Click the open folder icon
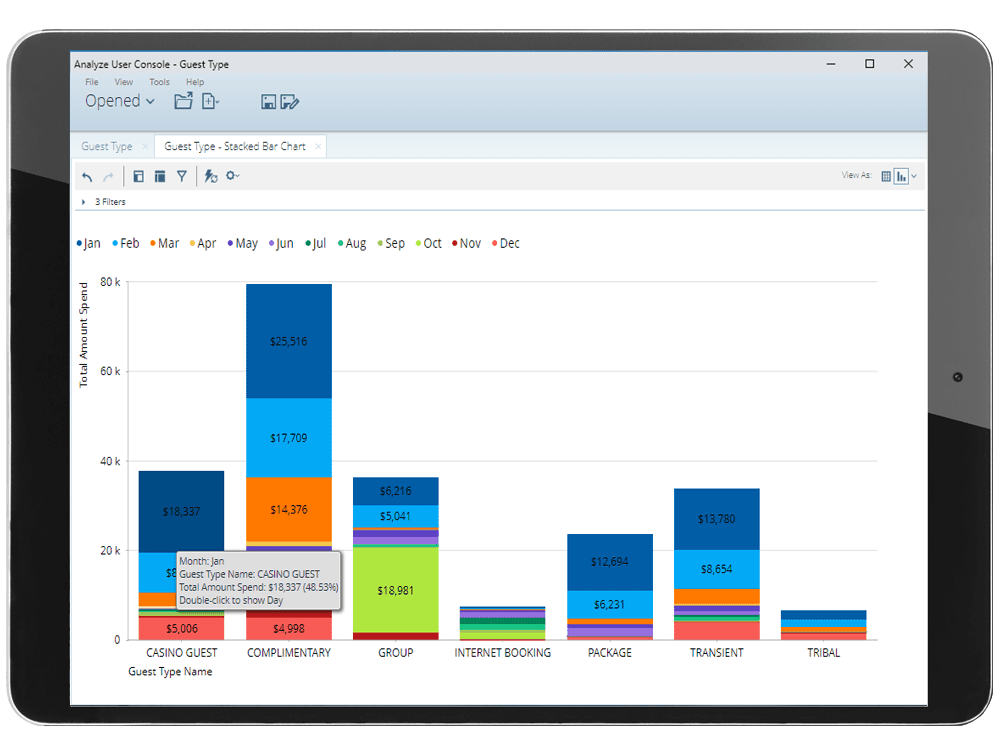 click(183, 101)
